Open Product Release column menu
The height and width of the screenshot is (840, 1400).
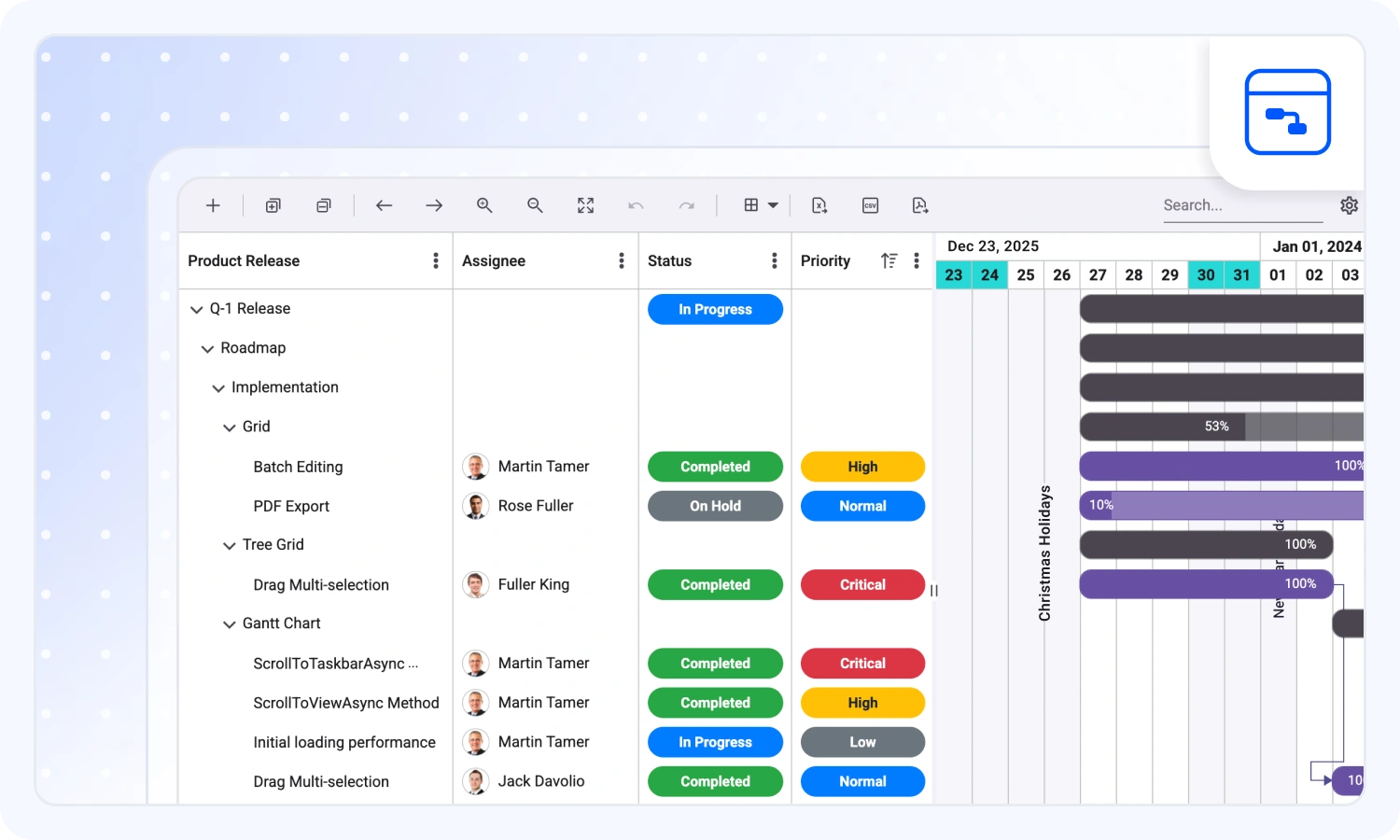point(436,260)
